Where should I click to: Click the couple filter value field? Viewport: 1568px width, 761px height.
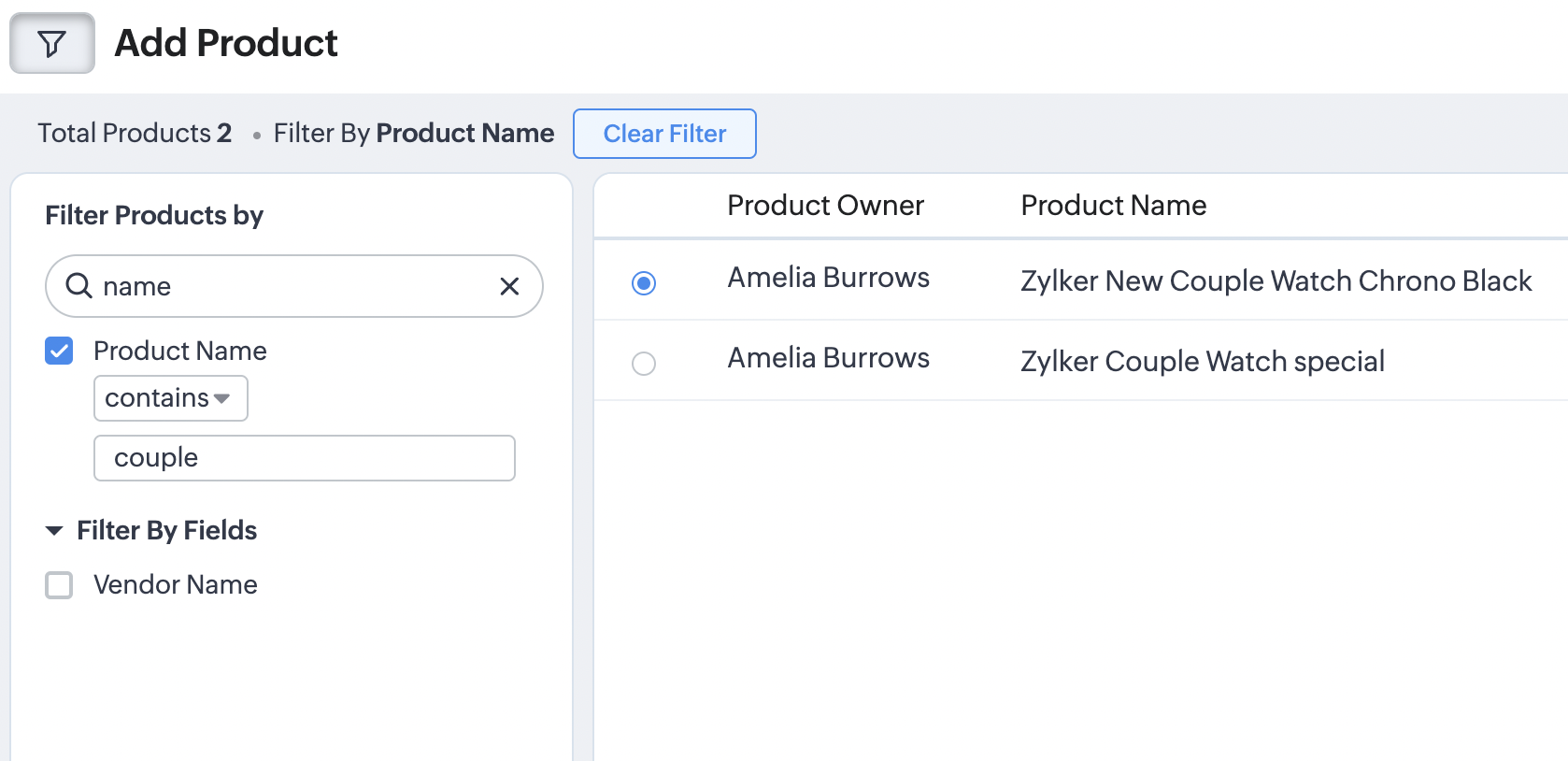tap(304, 458)
